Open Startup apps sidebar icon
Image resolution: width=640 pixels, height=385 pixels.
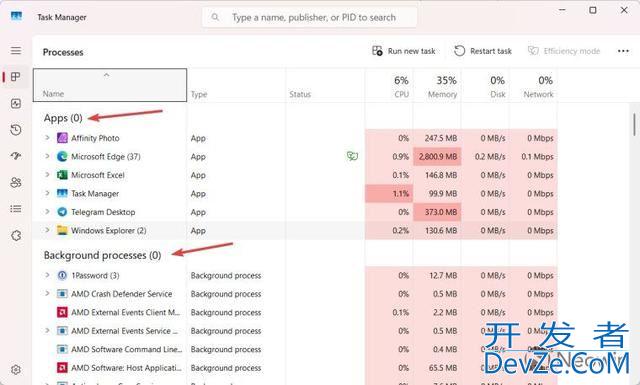pos(16,156)
